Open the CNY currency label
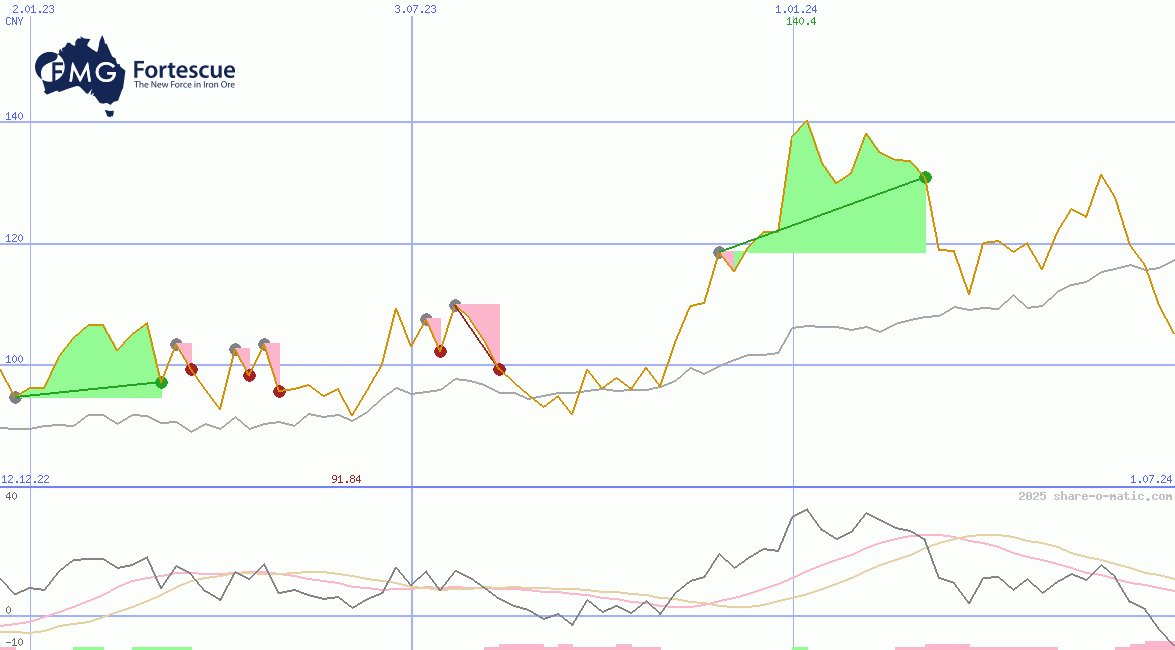The image size is (1175, 650). (x=12, y=21)
